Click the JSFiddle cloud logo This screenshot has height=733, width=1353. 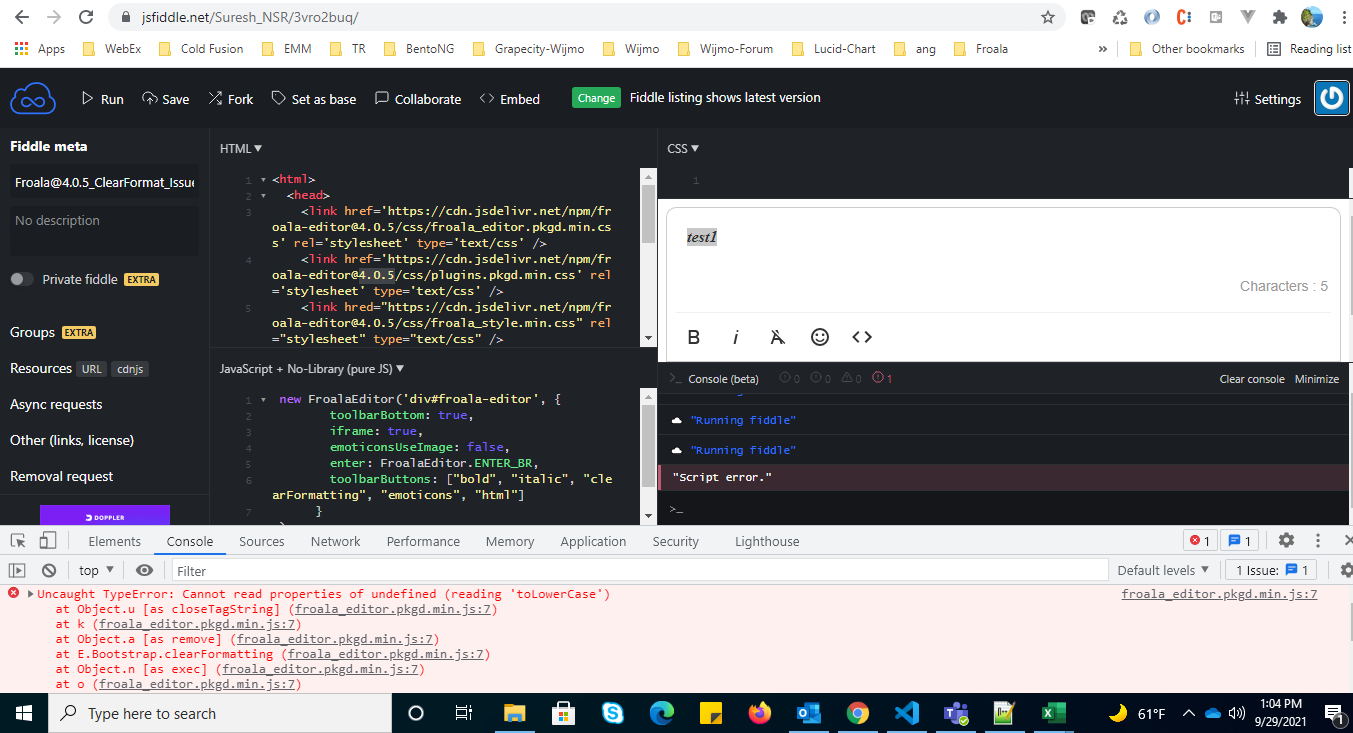coord(33,99)
